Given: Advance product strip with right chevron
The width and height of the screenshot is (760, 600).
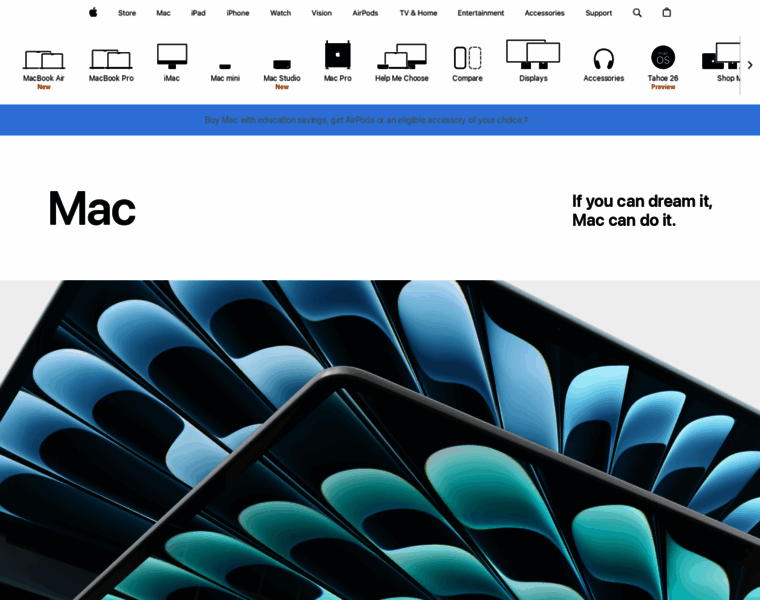Looking at the screenshot, I should (750, 65).
